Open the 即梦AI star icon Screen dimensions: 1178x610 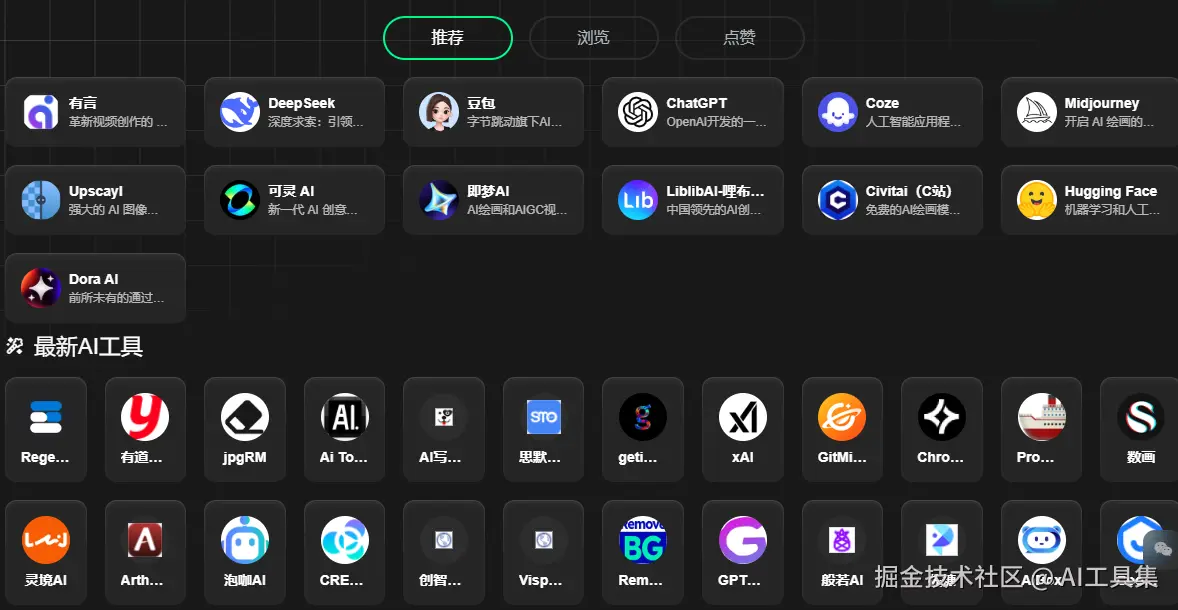[439, 200]
